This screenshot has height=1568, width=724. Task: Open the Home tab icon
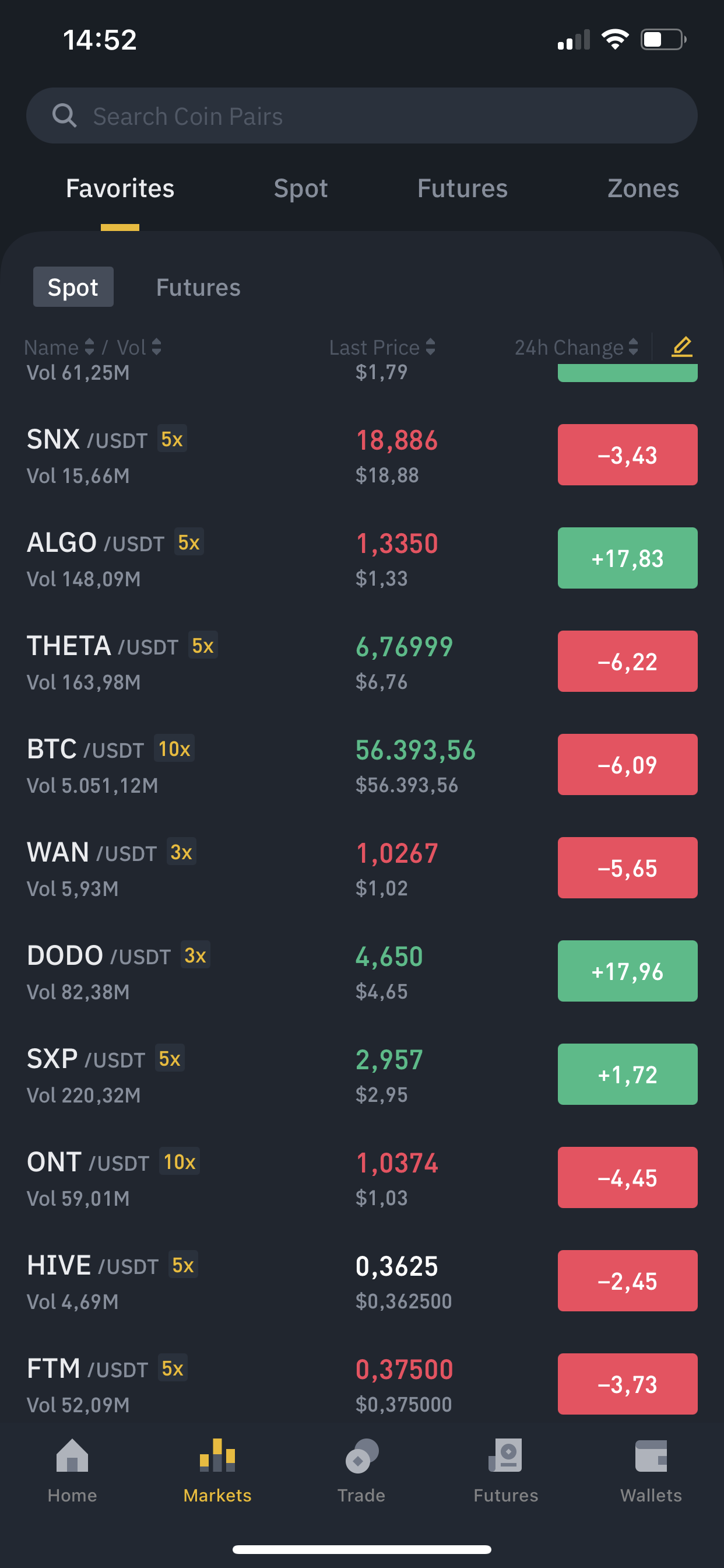72,1455
